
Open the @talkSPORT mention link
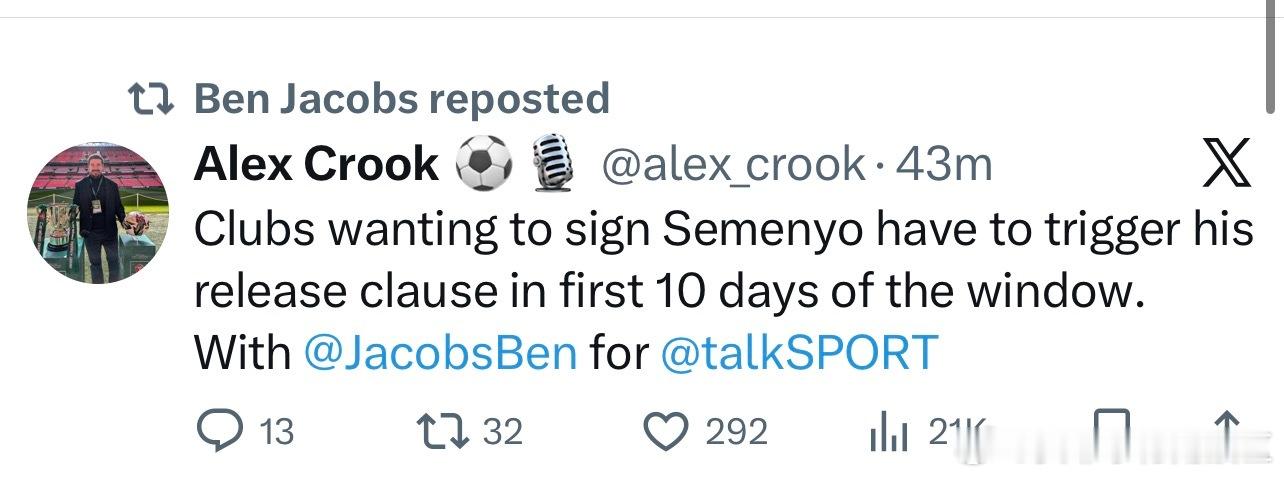[x=799, y=352]
